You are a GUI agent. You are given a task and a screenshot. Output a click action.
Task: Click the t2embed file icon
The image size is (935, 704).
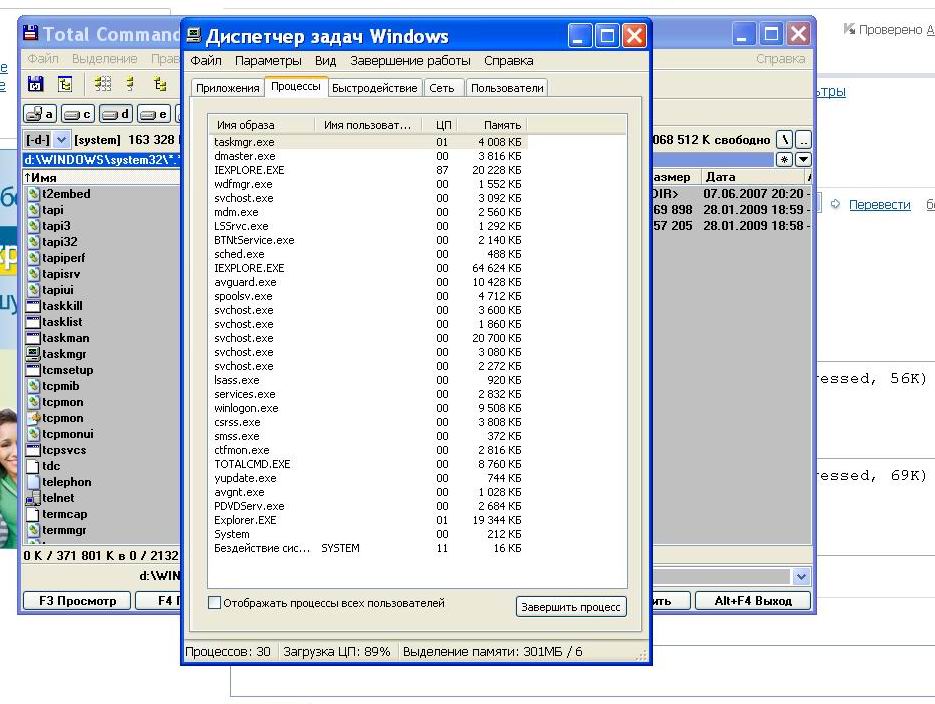click(33, 194)
